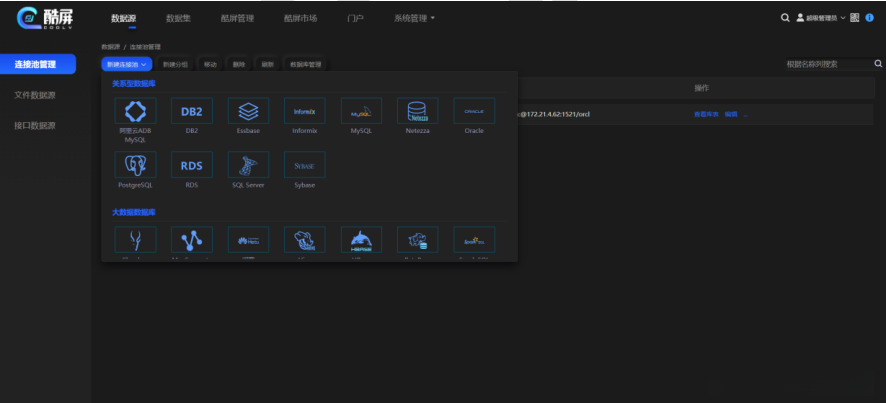Pick the Huawei Hetu database icon
Screen dimensions: 886x403
coord(248,240)
